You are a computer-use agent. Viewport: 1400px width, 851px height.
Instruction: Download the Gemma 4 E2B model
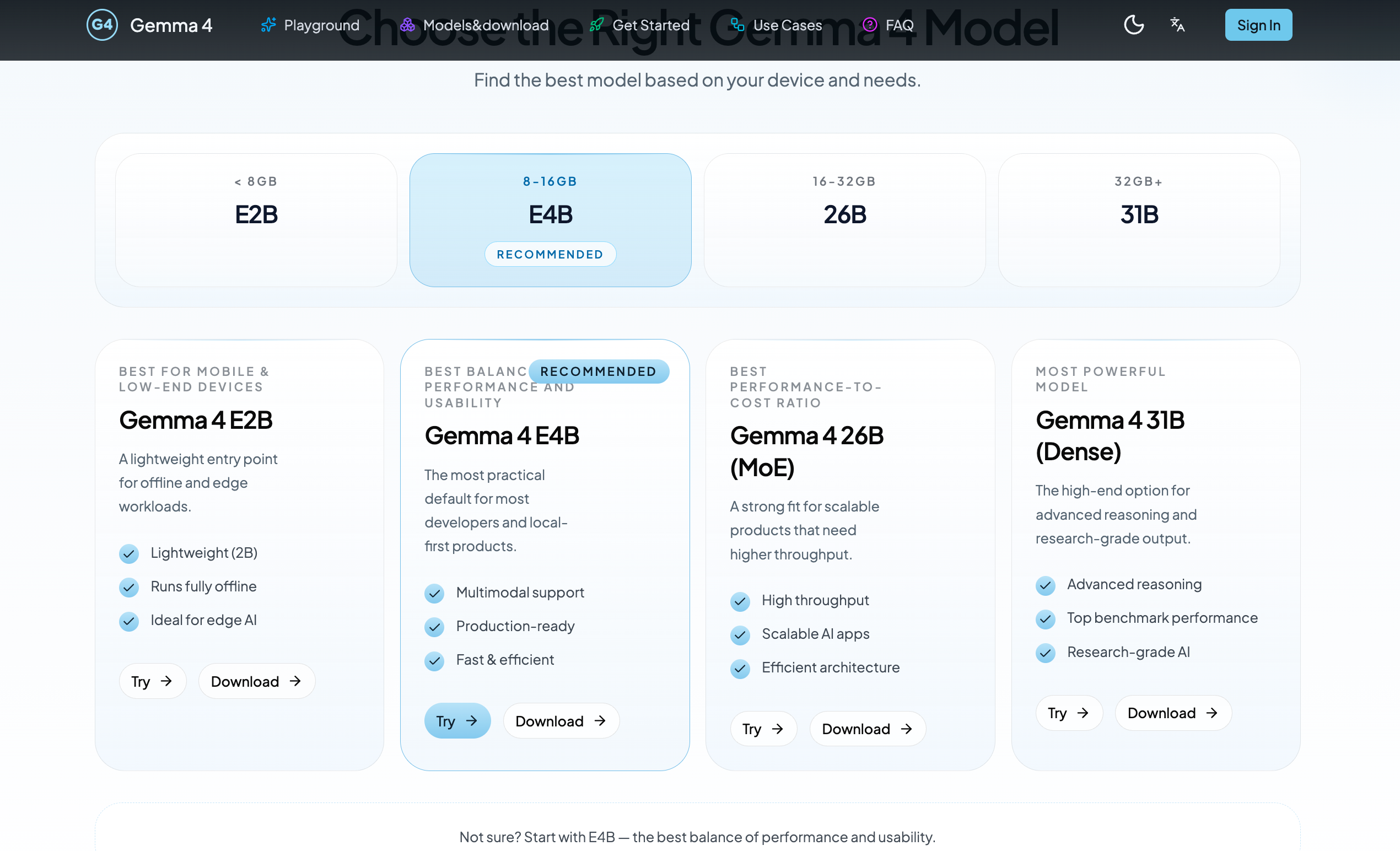click(x=257, y=681)
